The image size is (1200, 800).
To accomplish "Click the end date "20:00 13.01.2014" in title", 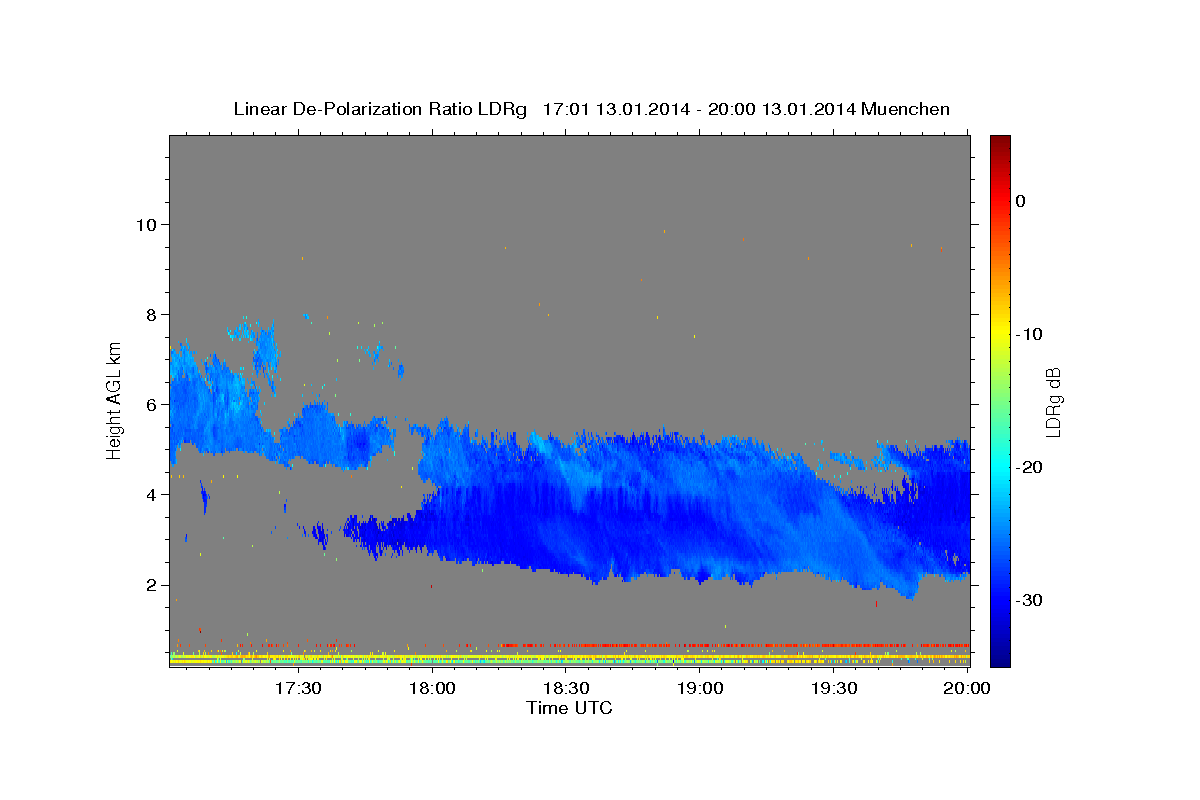I will [781, 109].
